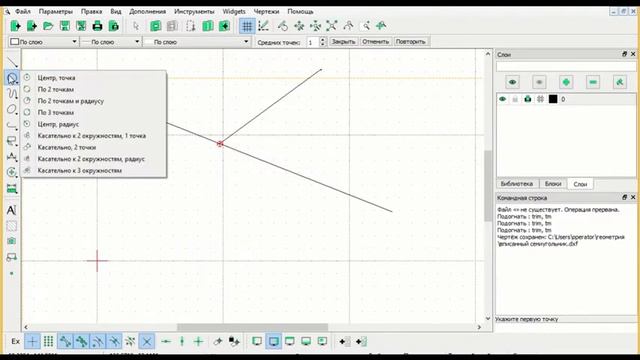Edit layer attributes with wrench button
This screenshot has width=640, height=360.
pyautogui.click(x=620, y=82)
